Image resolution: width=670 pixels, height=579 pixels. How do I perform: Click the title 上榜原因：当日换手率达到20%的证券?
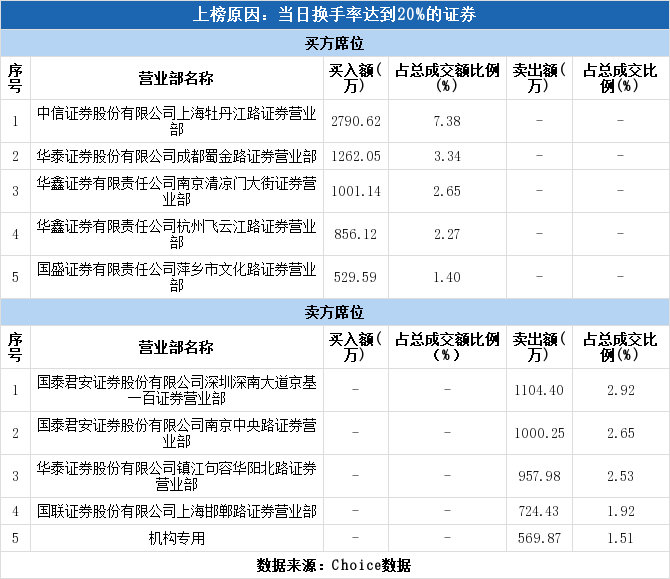pos(334,15)
